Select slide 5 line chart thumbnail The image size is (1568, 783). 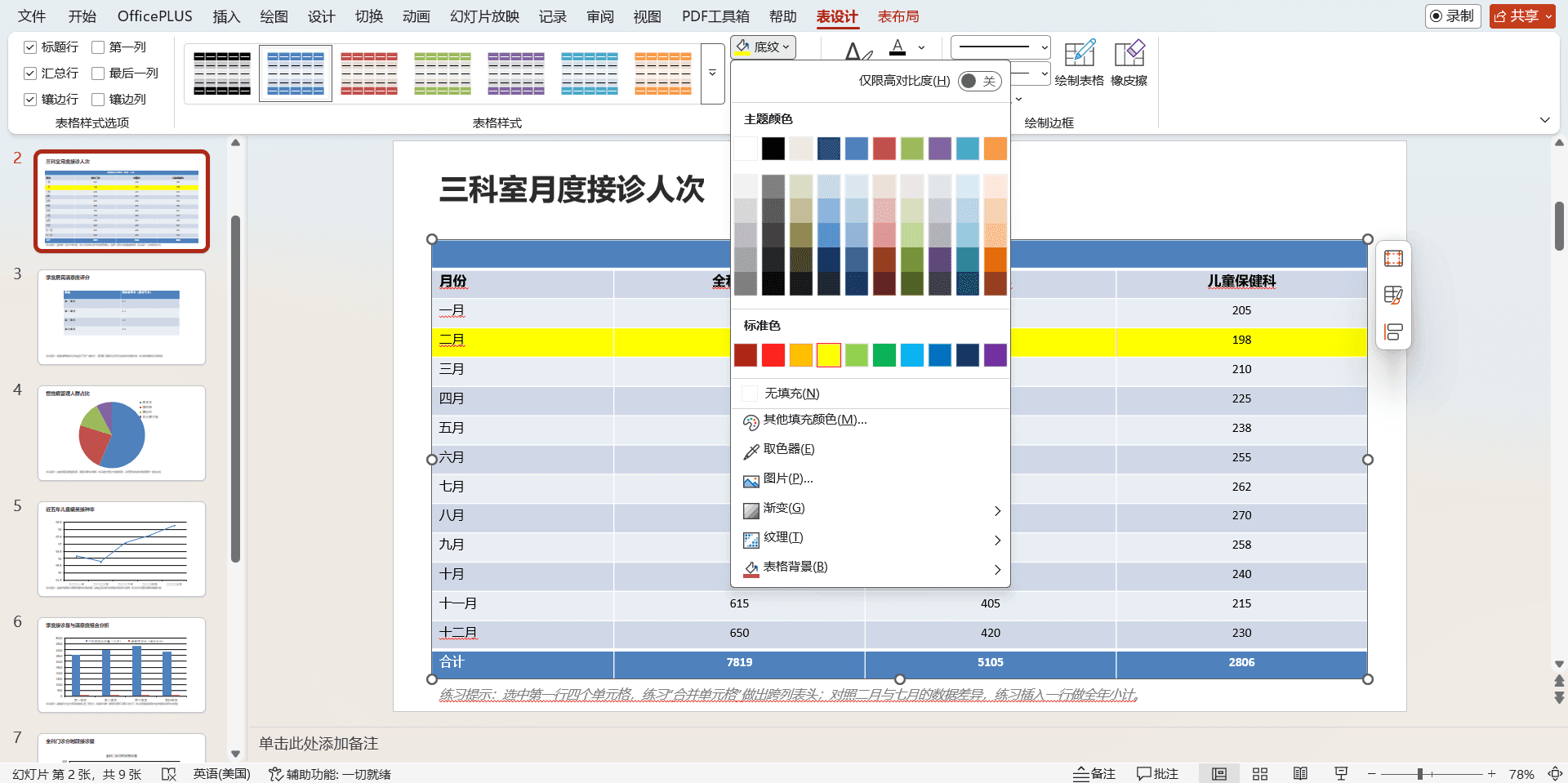(x=122, y=549)
